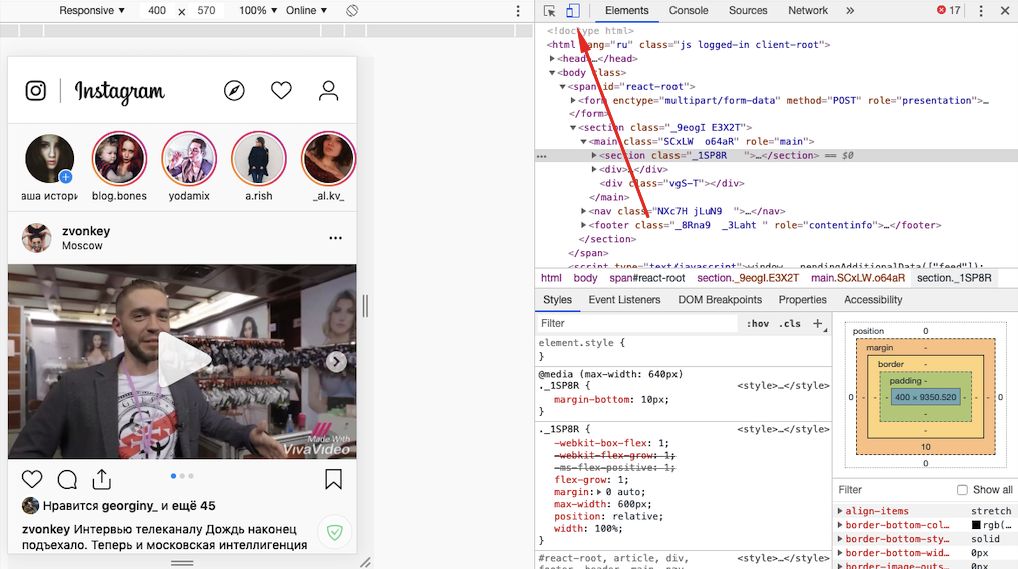Open the Online throttling dropdown
Image resolution: width=1018 pixels, height=569 pixels.
click(x=306, y=10)
